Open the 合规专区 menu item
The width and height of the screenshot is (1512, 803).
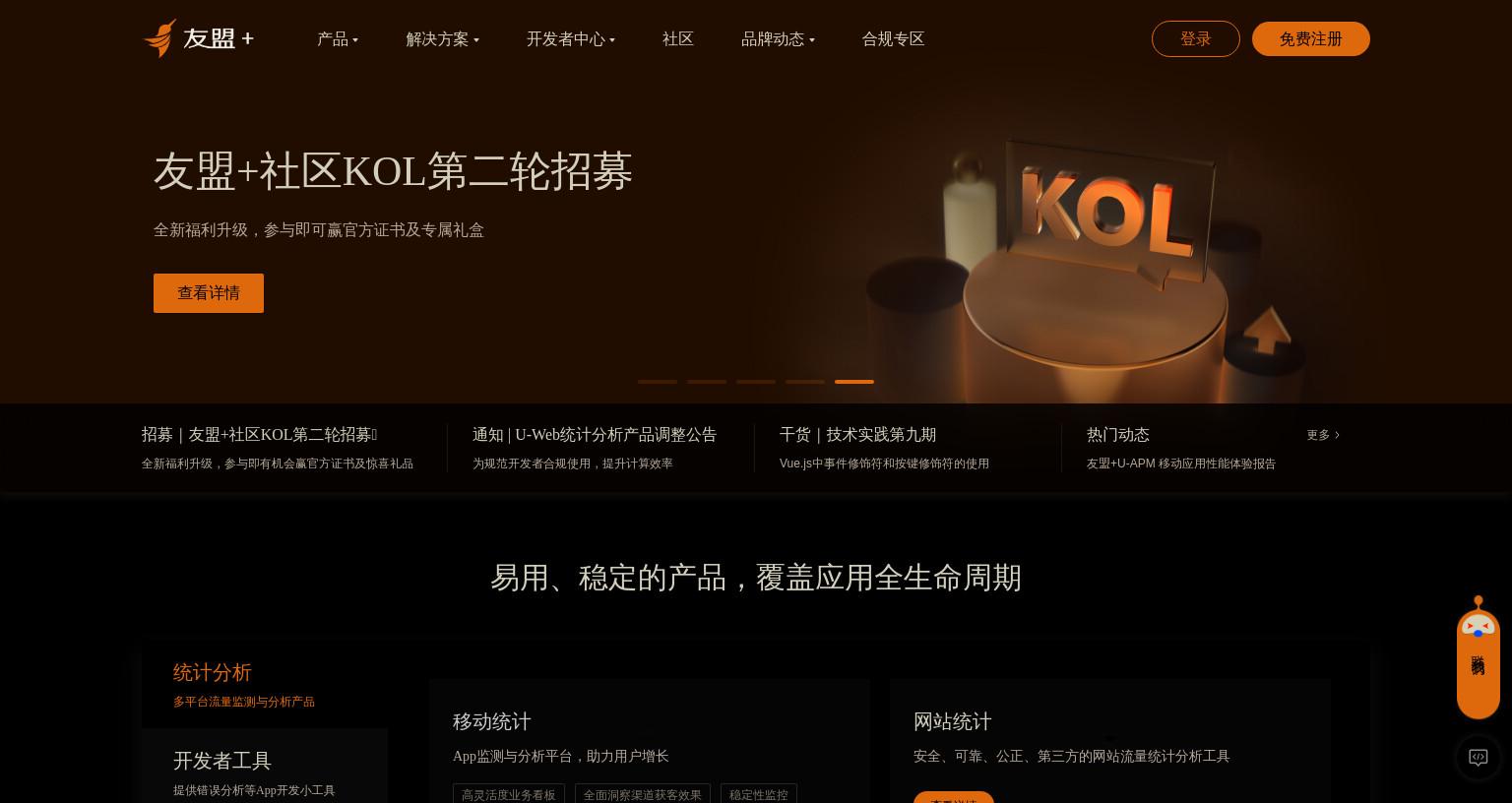893,39
